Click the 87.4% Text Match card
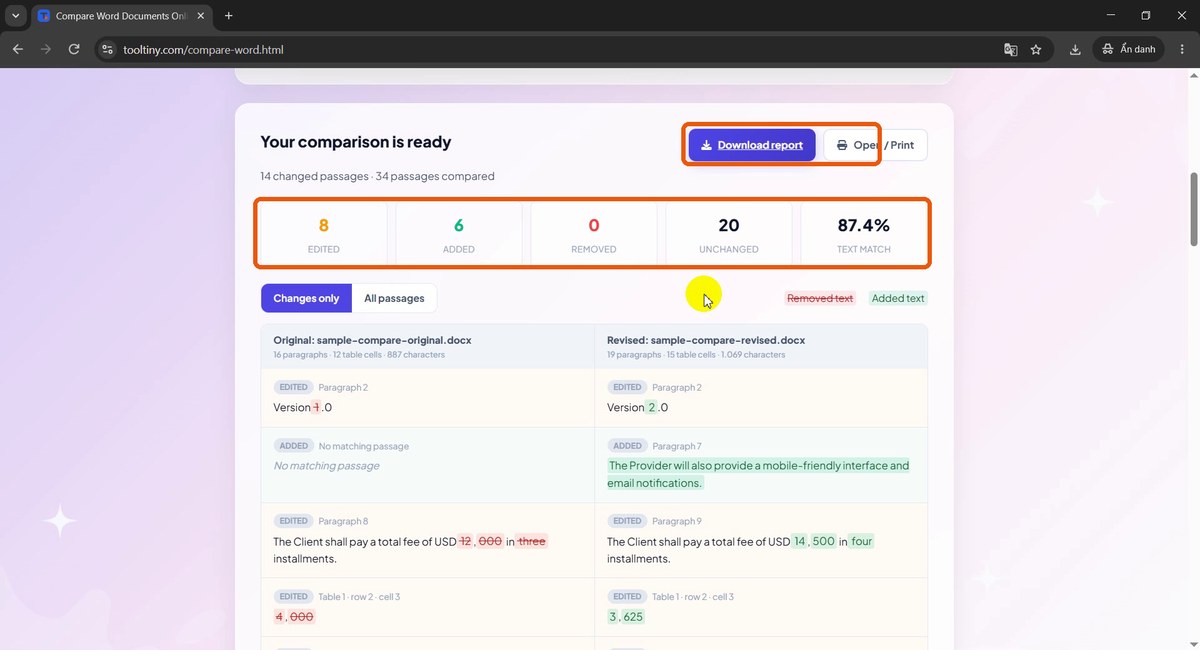 [x=864, y=234]
